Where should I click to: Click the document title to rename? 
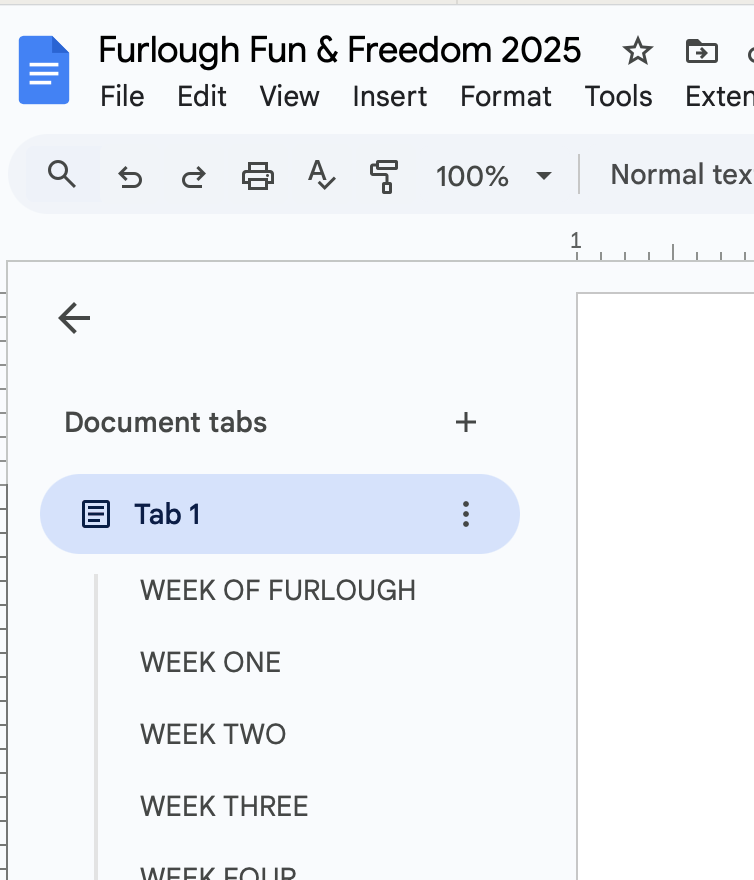pos(340,51)
